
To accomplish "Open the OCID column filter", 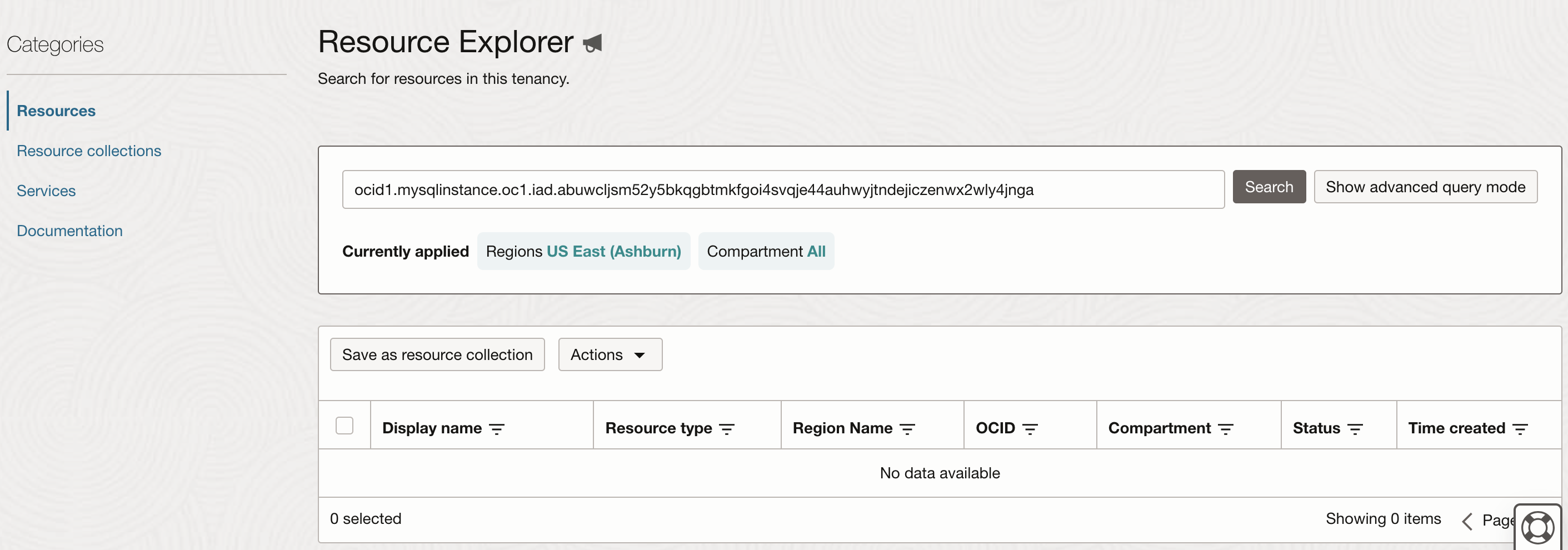I will (x=1031, y=428).
